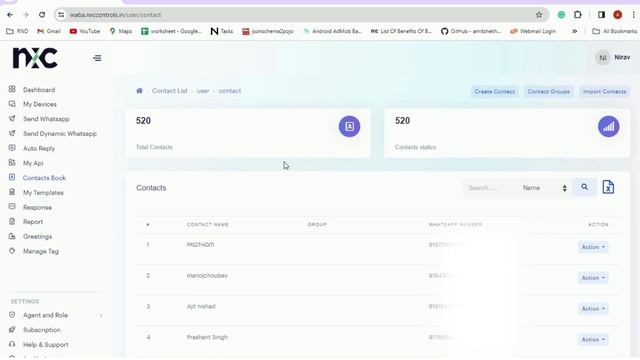Click the Dashboard sidebar icon
The width and height of the screenshot is (640, 360).
pyautogui.click(x=12, y=89)
